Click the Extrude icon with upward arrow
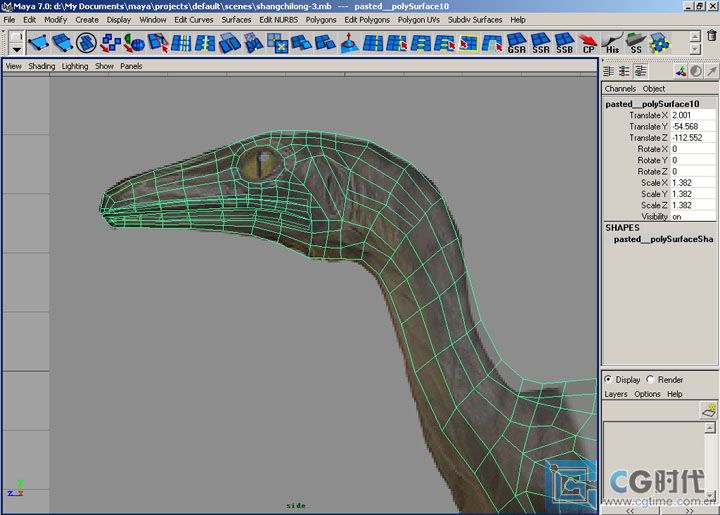Image resolution: width=720 pixels, height=515 pixels. (349, 44)
